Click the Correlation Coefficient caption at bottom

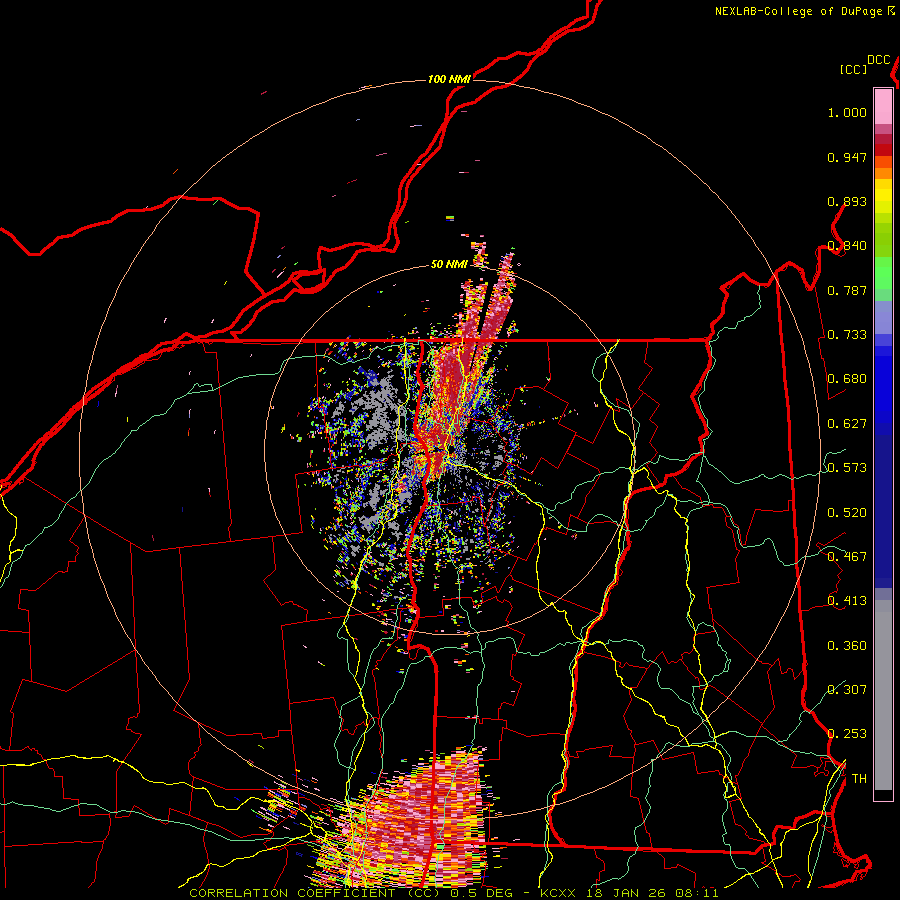(453, 893)
